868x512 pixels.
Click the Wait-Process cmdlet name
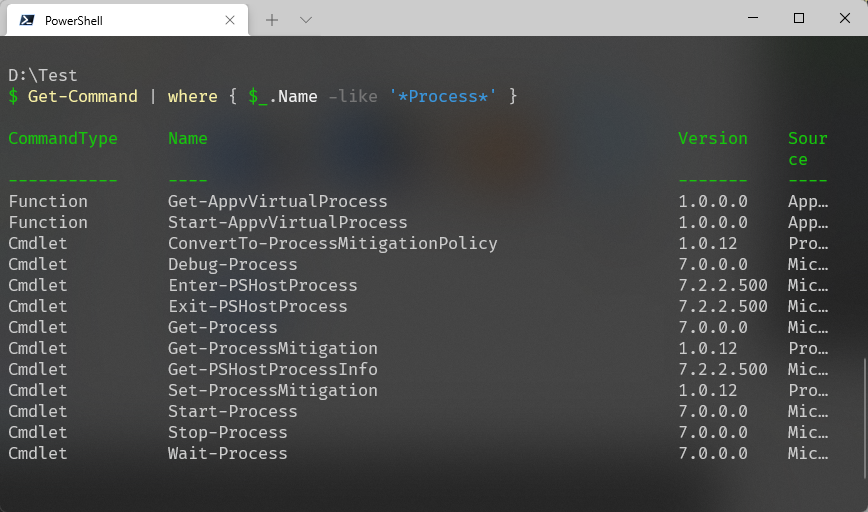(x=228, y=453)
